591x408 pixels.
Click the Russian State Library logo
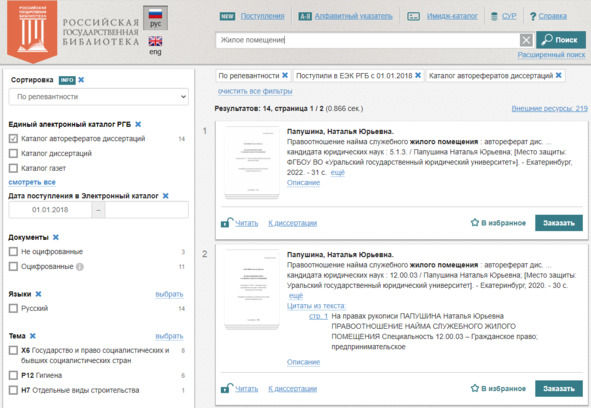click(x=33, y=32)
